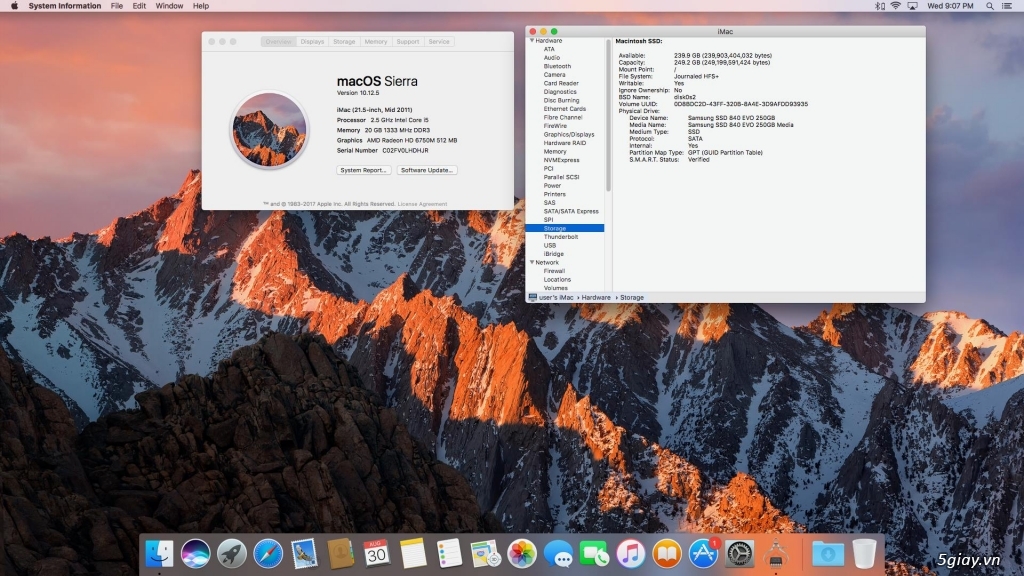The height and width of the screenshot is (576, 1024).
Task: Open iTunes music note icon
Action: pos(631,554)
